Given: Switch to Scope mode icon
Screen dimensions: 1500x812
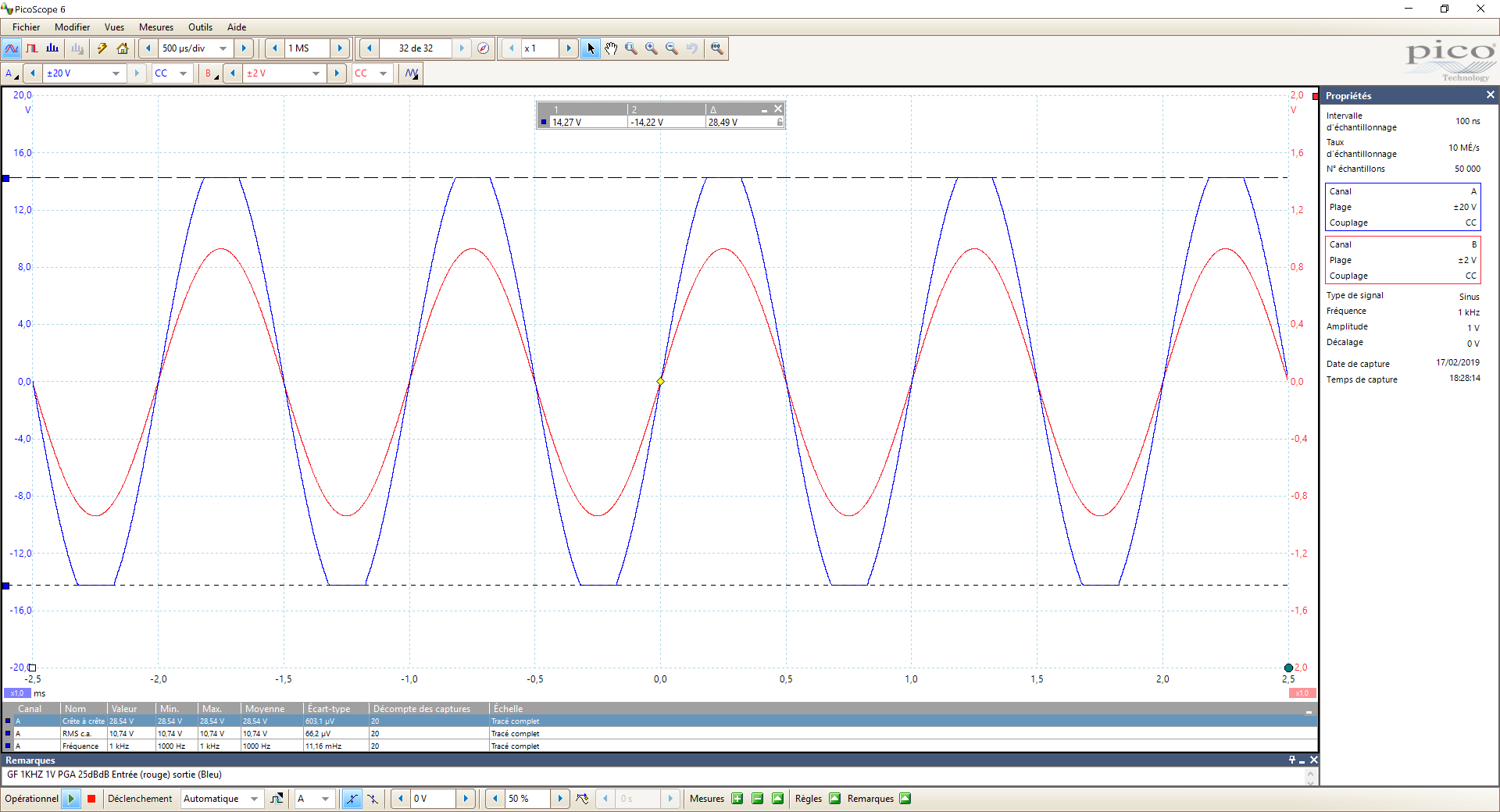Looking at the screenshot, I should (12, 48).
